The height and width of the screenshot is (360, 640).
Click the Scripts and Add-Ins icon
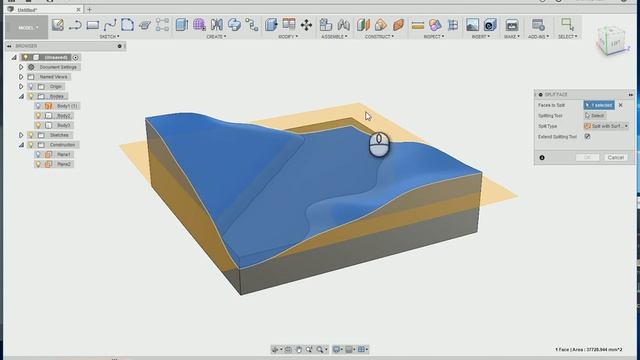point(538,25)
